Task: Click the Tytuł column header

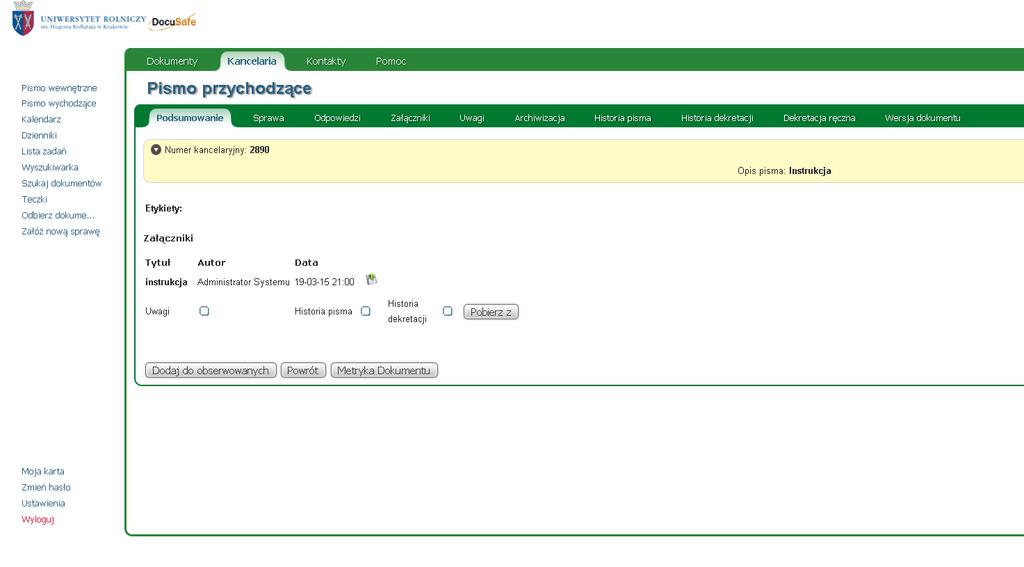Action: point(157,263)
